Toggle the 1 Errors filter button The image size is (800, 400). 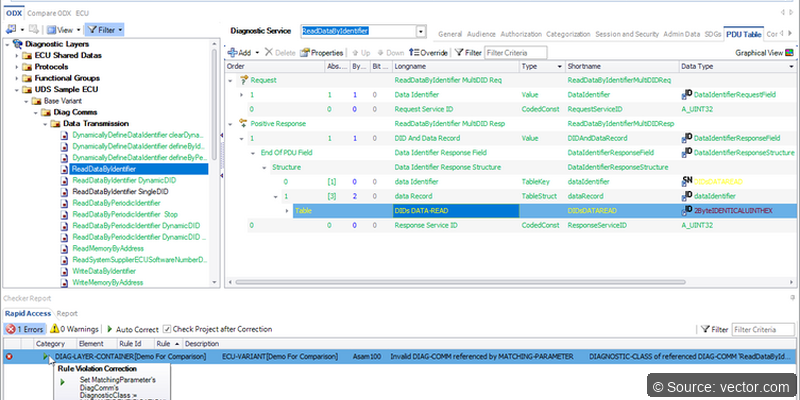point(25,328)
